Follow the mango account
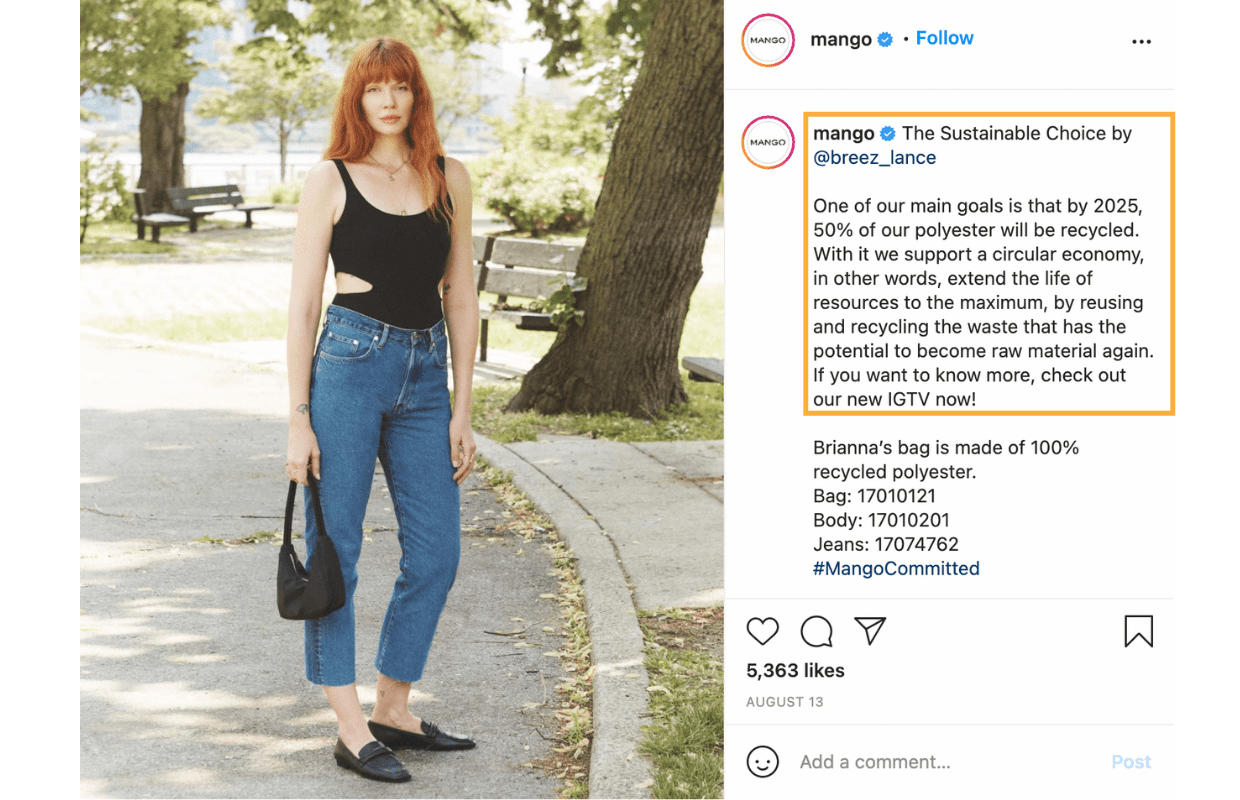The width and height of the screenshot is (1240, 800). click(x=944, y=38)
